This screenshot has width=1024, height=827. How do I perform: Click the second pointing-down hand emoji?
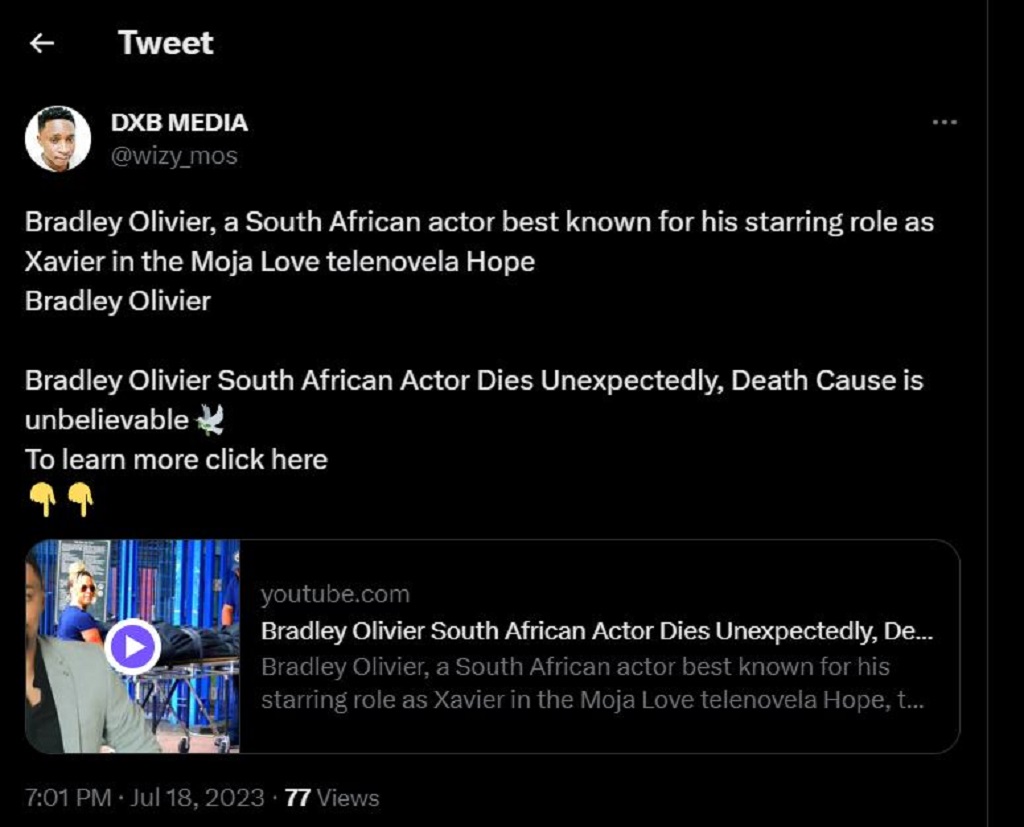(x=80, y=499)
